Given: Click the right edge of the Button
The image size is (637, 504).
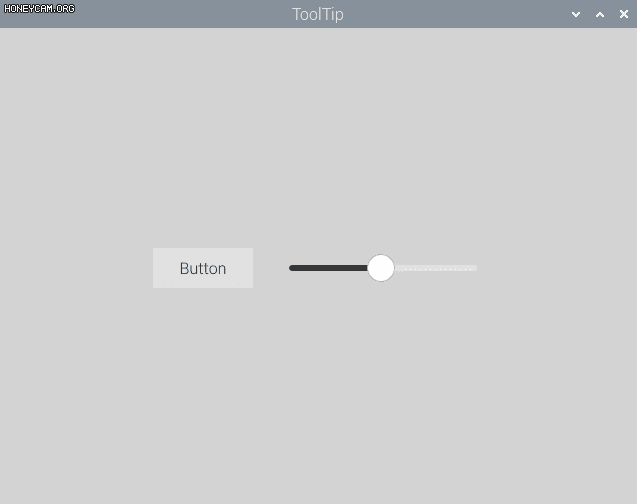Looking at the screenshot, I should [252, 268].
